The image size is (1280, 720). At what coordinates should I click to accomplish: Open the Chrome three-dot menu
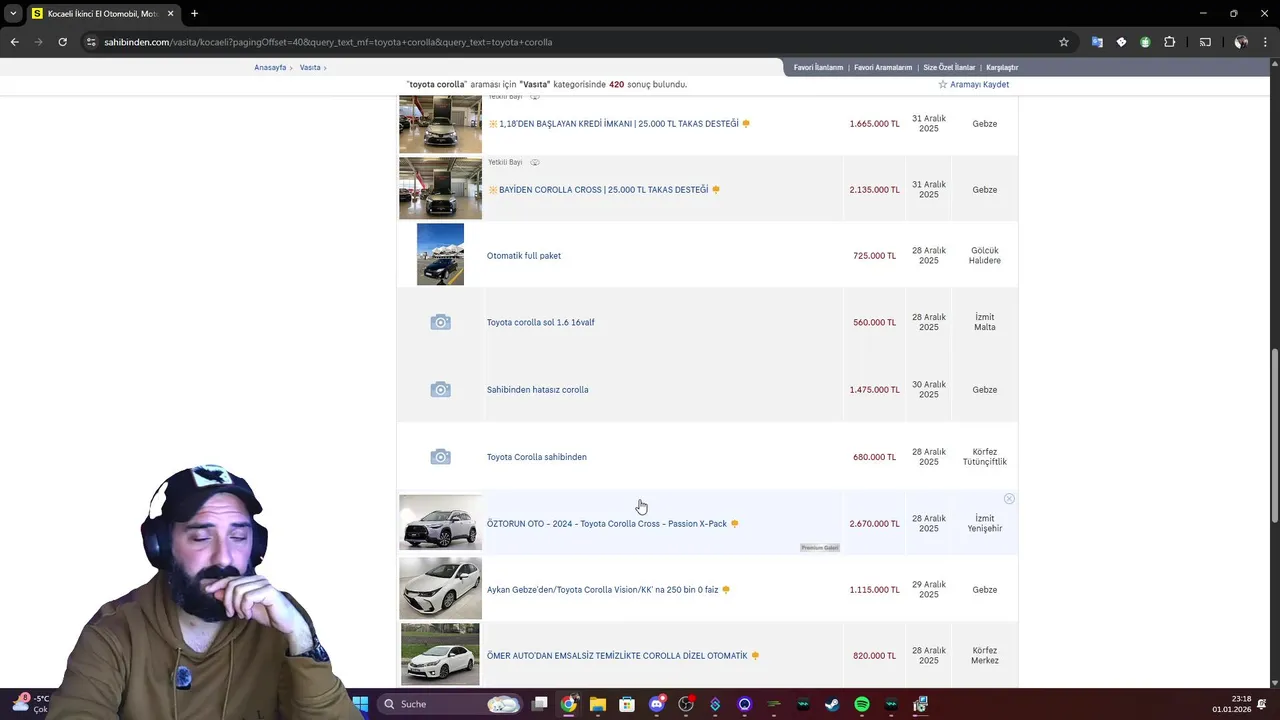[1266, 42]
